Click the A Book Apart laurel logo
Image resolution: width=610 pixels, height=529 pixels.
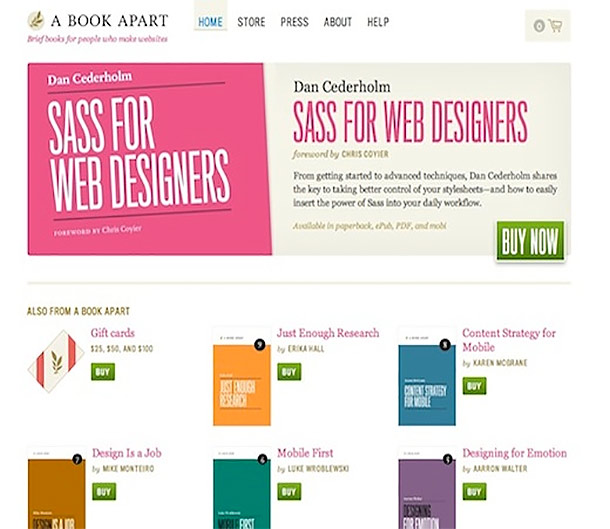pyautogui.click(x=36, y=21)
